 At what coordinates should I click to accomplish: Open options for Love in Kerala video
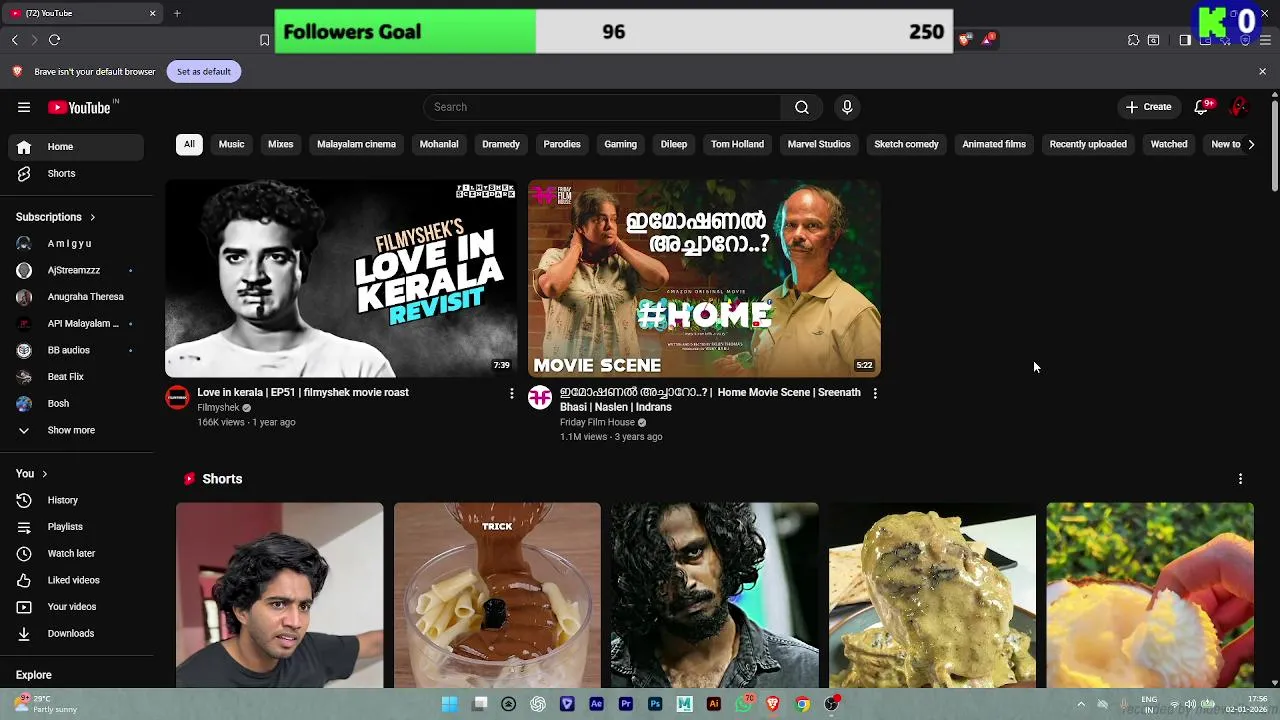point(512,393)
